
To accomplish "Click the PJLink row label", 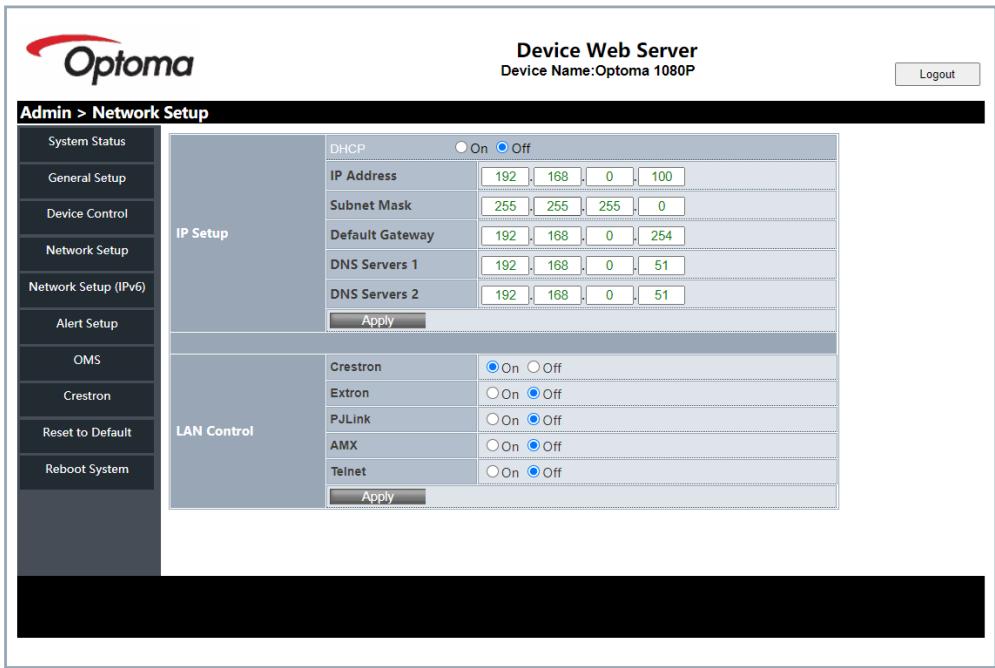I will pyautogui.click(x=350, y=419).
